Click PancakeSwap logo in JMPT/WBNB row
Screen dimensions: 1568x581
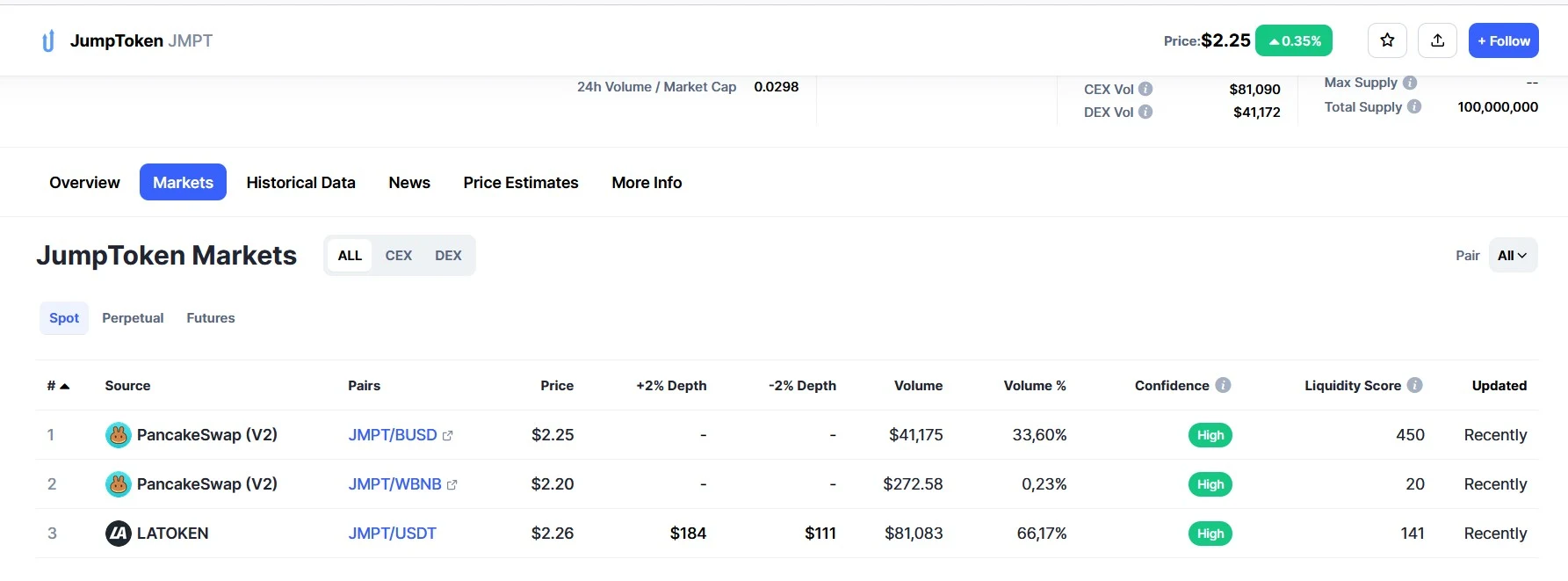tap(118, 484)
